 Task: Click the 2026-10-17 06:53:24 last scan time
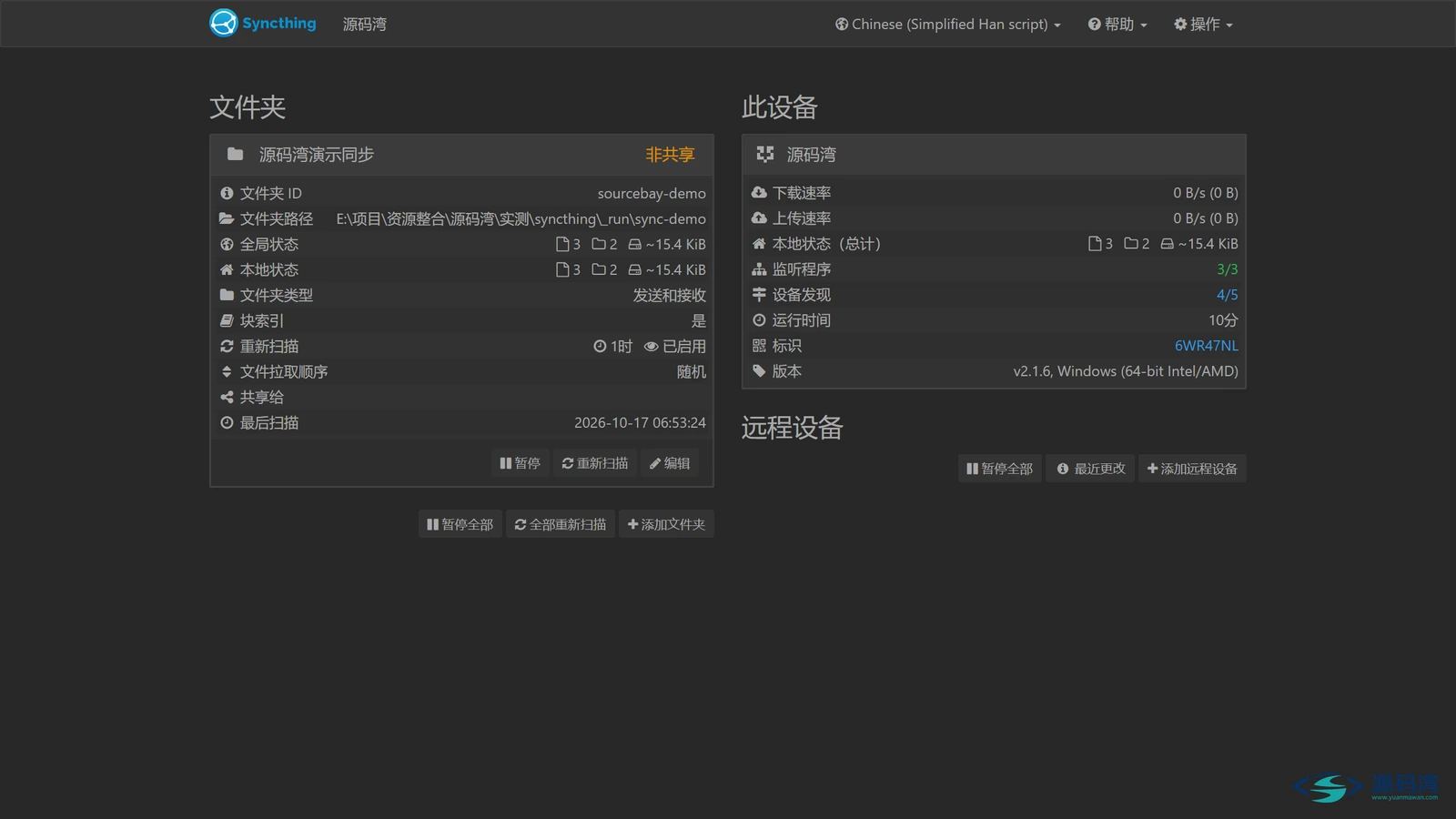click(640, 422)
